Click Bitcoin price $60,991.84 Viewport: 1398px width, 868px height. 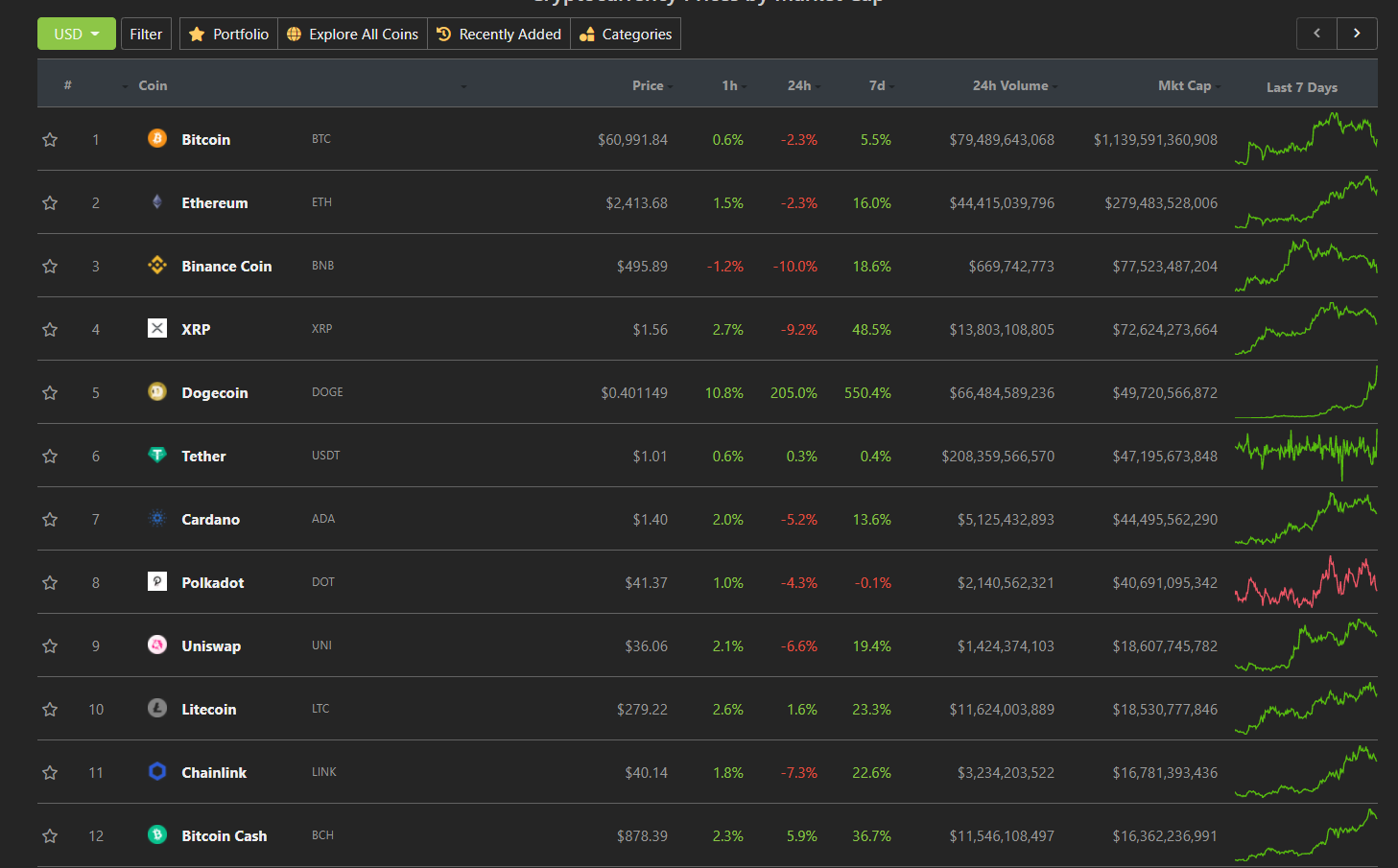(x=632, y=140)
